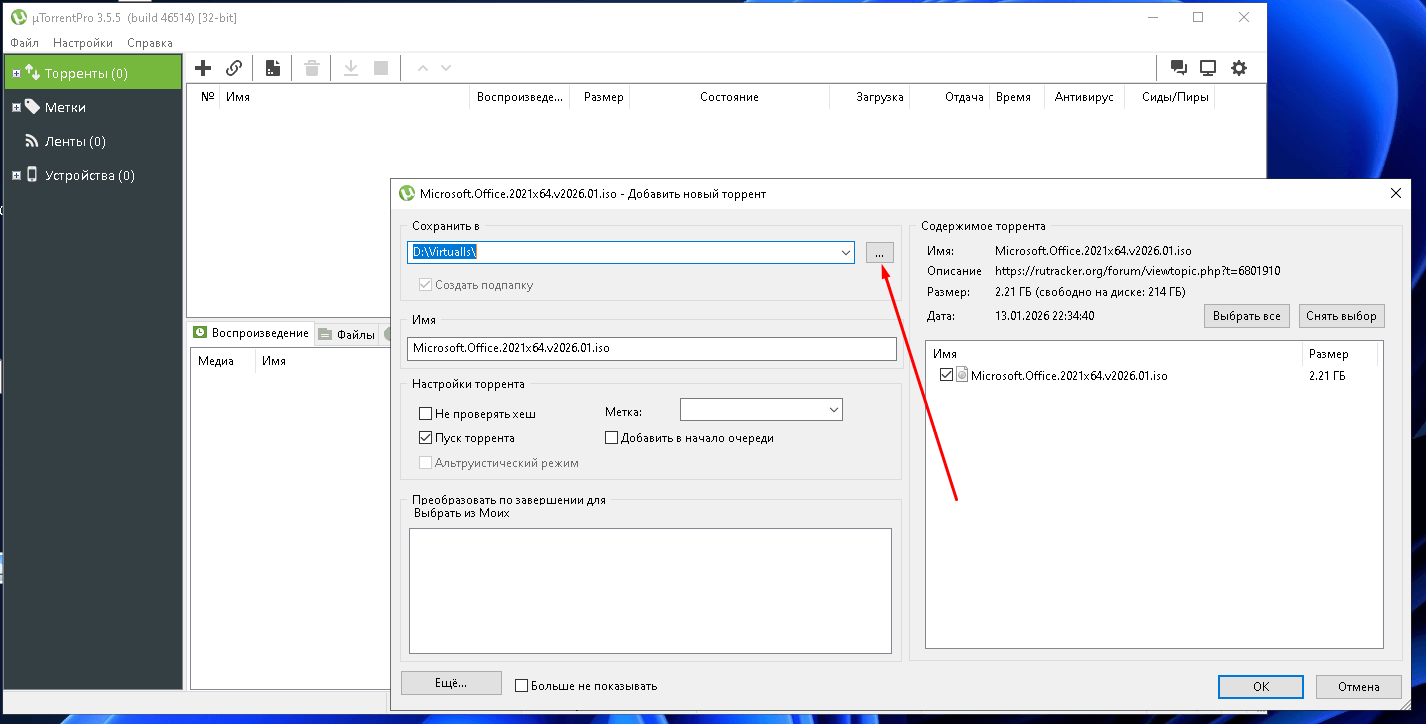This screenshot has height=724, width=1426.
Task: Uncheck the Microsoft.Office.2021x64.v2026.01.iso file checkbox
Action: (947, 375)
